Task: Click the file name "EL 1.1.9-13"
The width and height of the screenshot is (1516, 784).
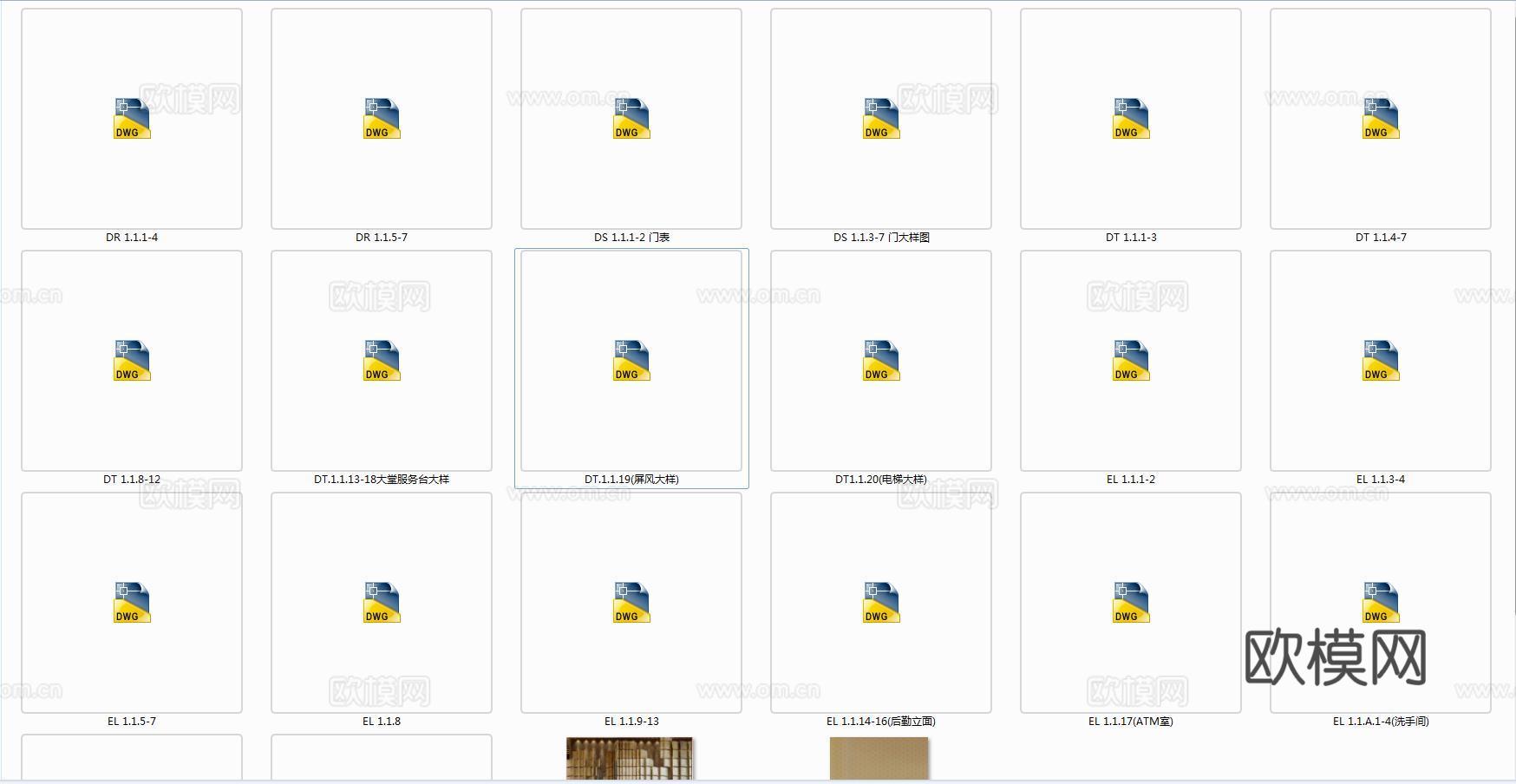Action: (631, 722)
